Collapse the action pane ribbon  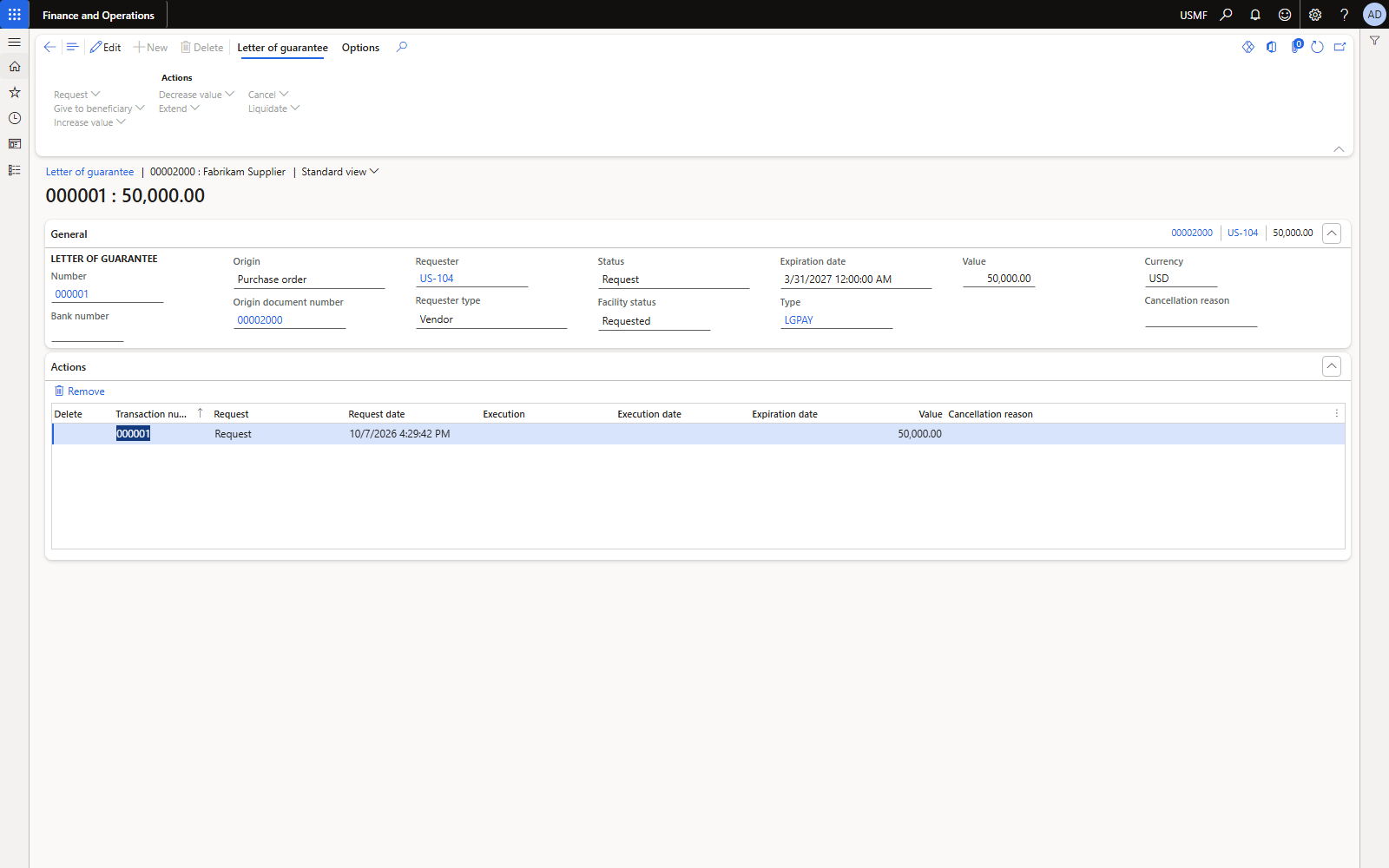click(1339, 149)
